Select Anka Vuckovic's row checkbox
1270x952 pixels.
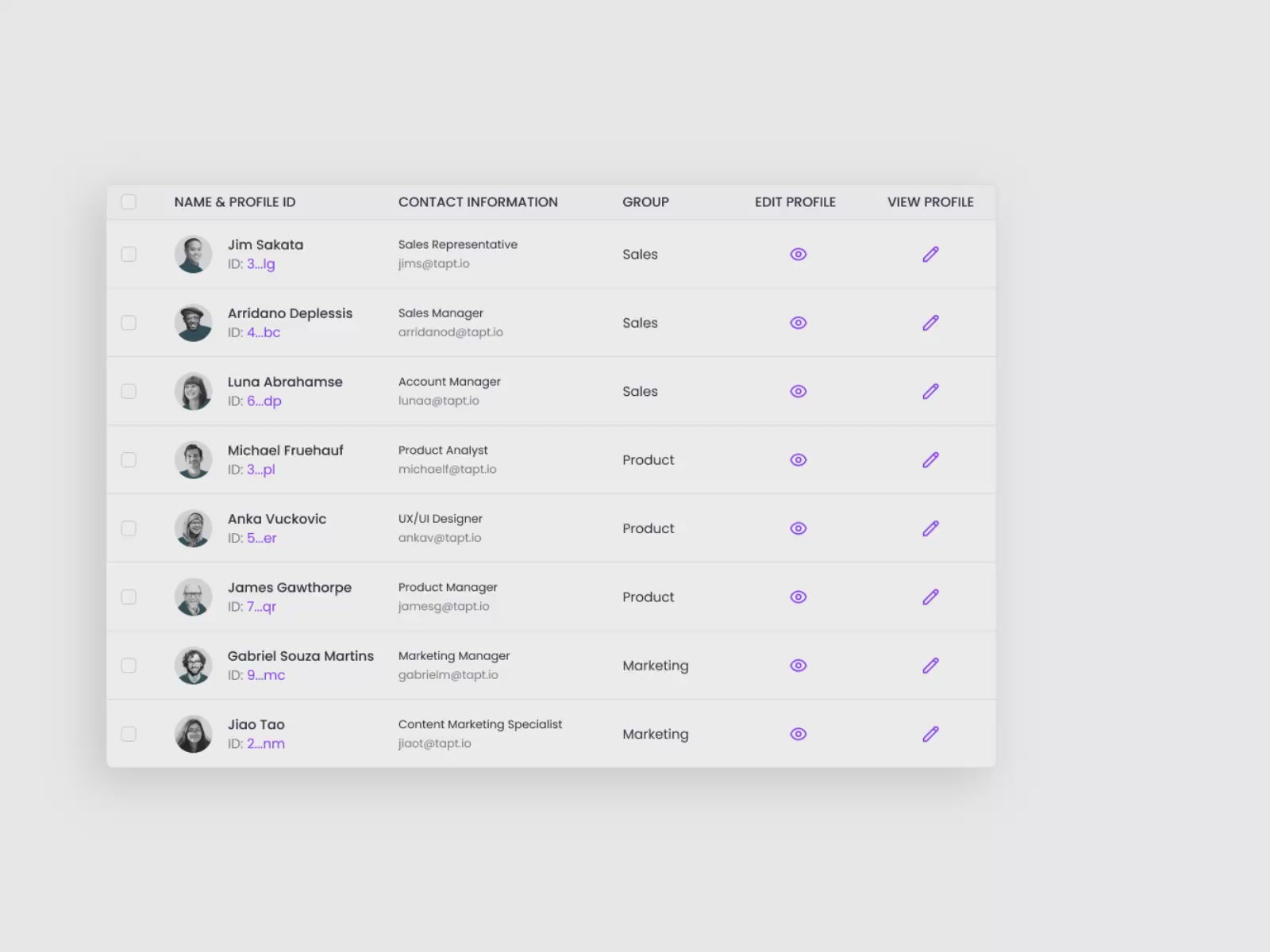point(129,528)
